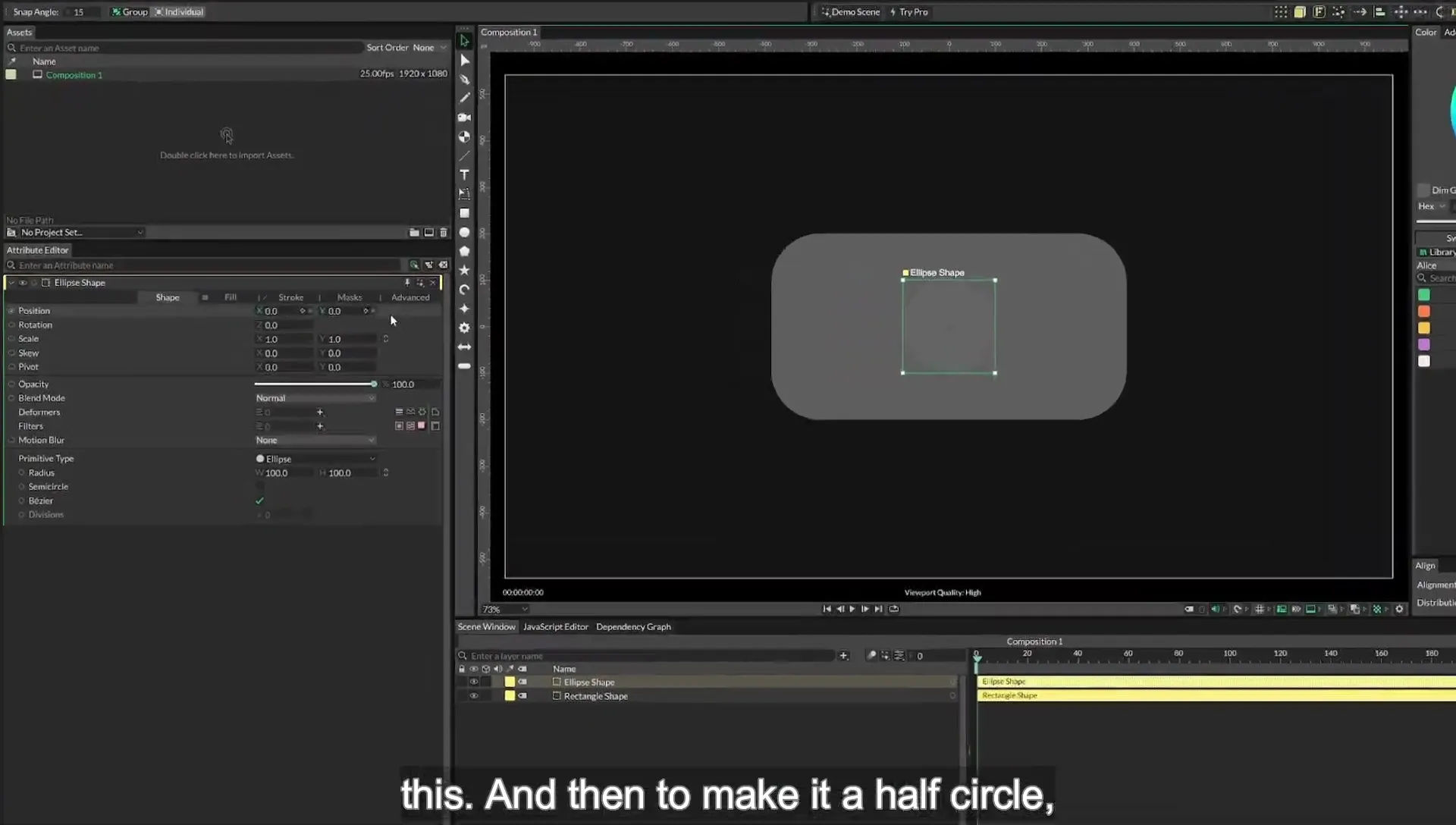Select the Pencil drawing tool
1456x825 pixels.
[x=465, y=98]
